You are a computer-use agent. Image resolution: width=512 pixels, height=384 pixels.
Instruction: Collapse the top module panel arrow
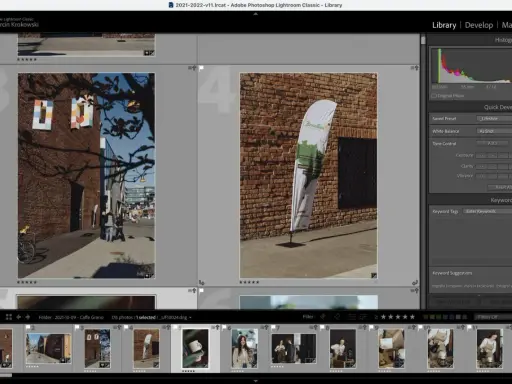(x=256, y=14)
